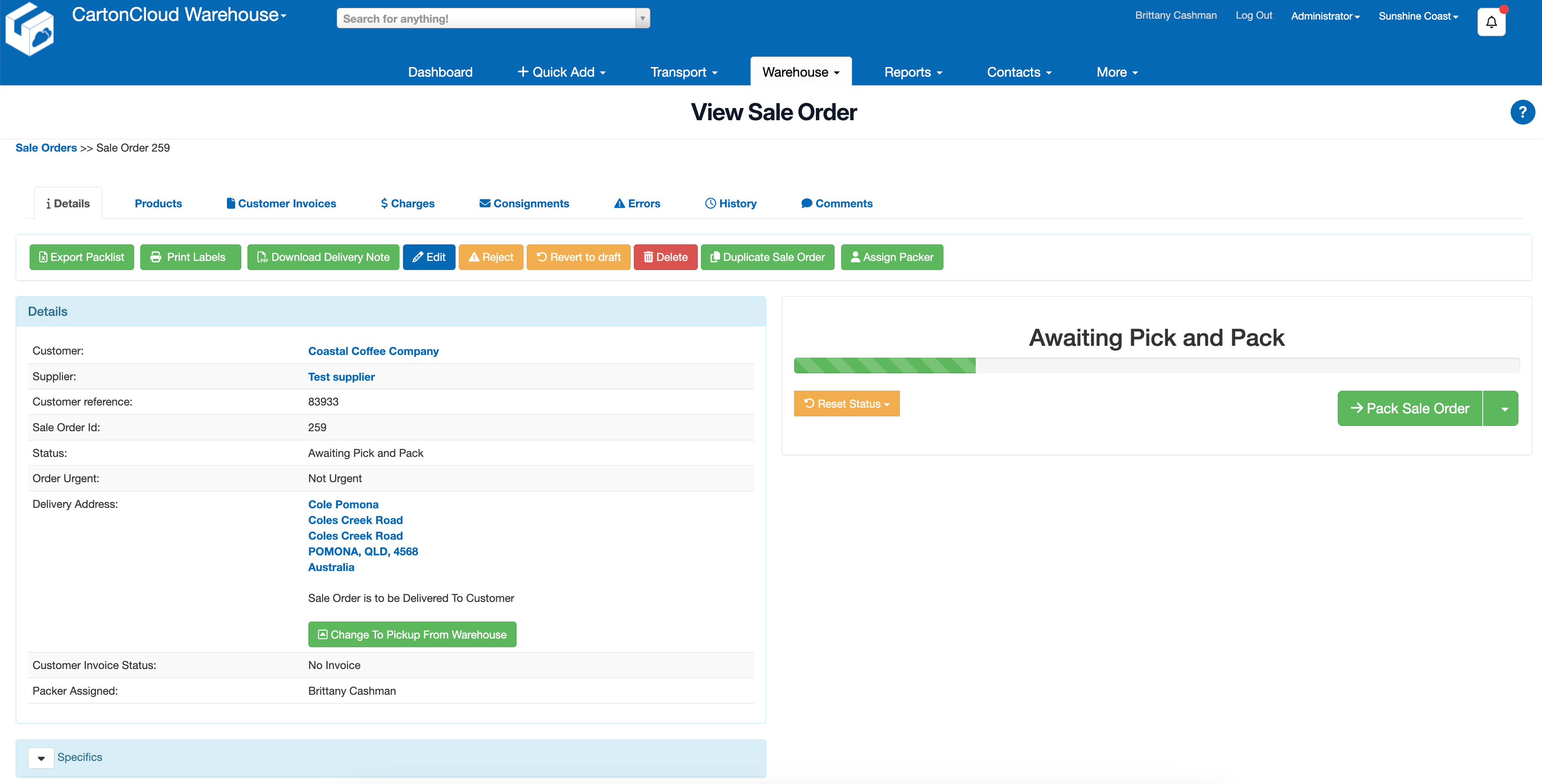
Task: Open the Reset Status dropdown
Action: tap(846, 403)
